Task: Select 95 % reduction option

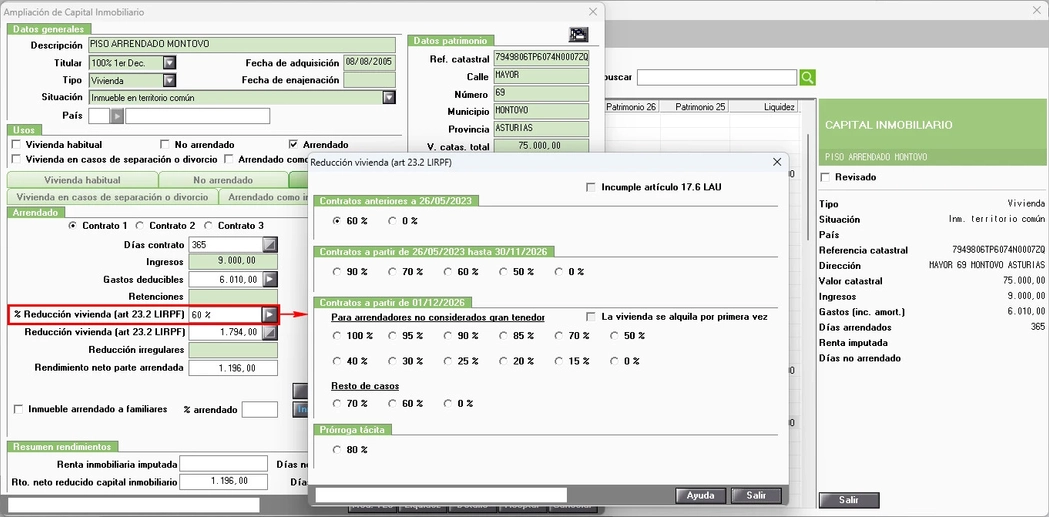Action: click(x=393, y=336)
